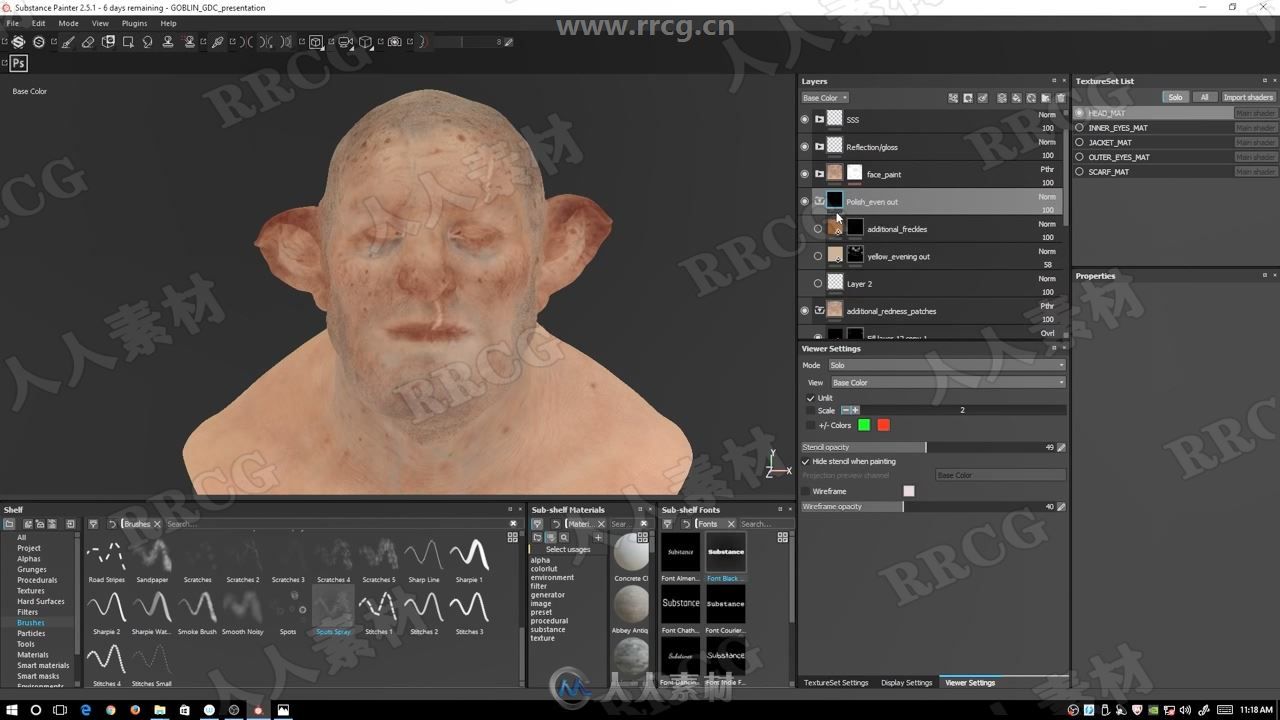Select the Material Picker eyedropper tool
This screenshot has height=720, width=1280.
(217, 42)
